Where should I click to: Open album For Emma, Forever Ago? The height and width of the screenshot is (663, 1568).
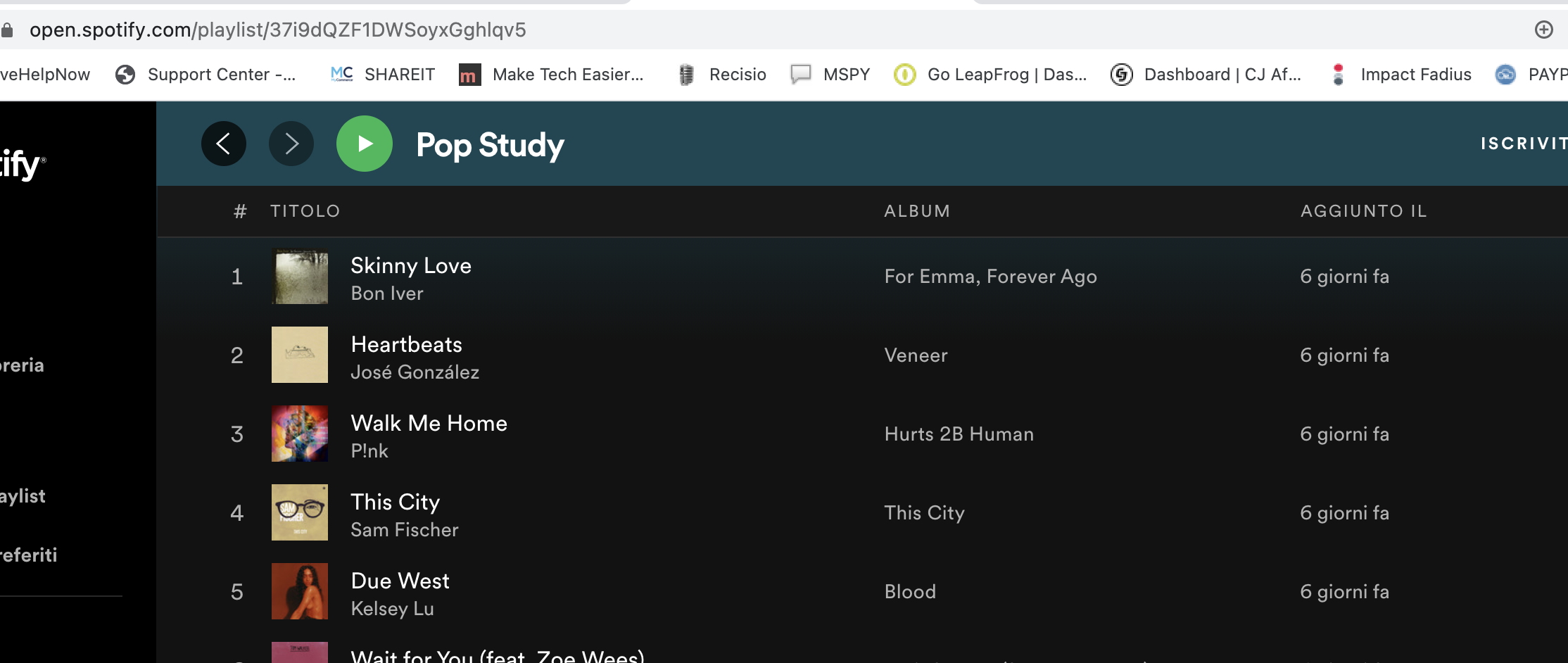click(x=990, y=277)
